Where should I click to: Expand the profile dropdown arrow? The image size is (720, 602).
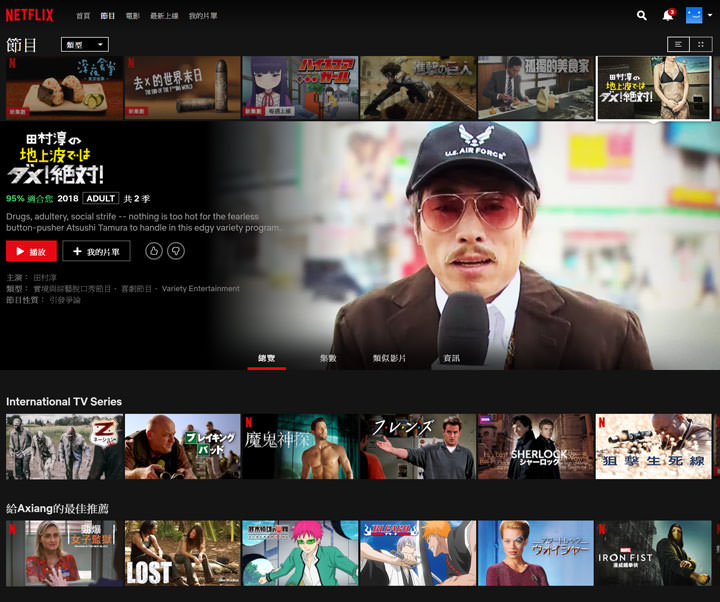coord(710,15)
